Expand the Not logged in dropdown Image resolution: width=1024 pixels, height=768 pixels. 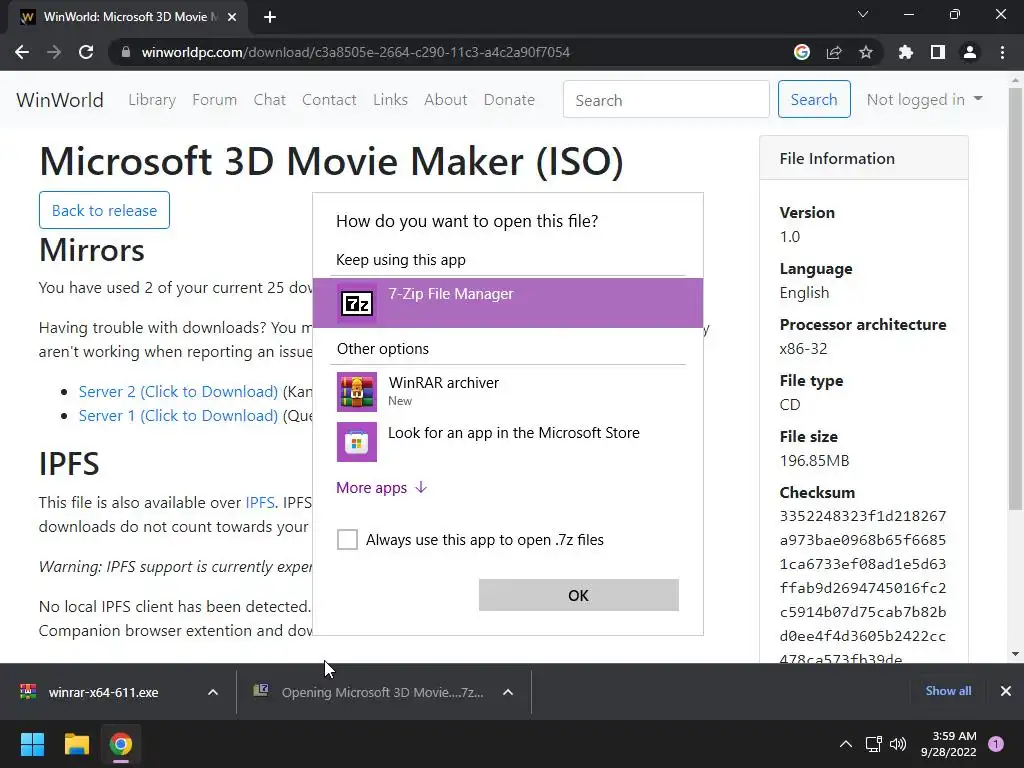pyautogui.click(x=924, y=99)
